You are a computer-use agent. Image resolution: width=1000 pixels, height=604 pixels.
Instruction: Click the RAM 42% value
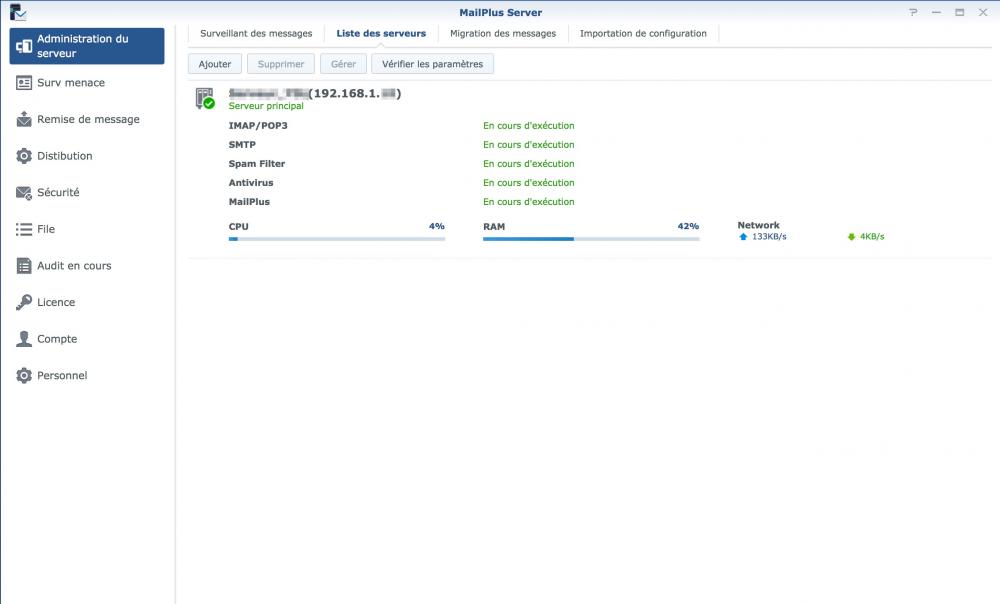688,226
